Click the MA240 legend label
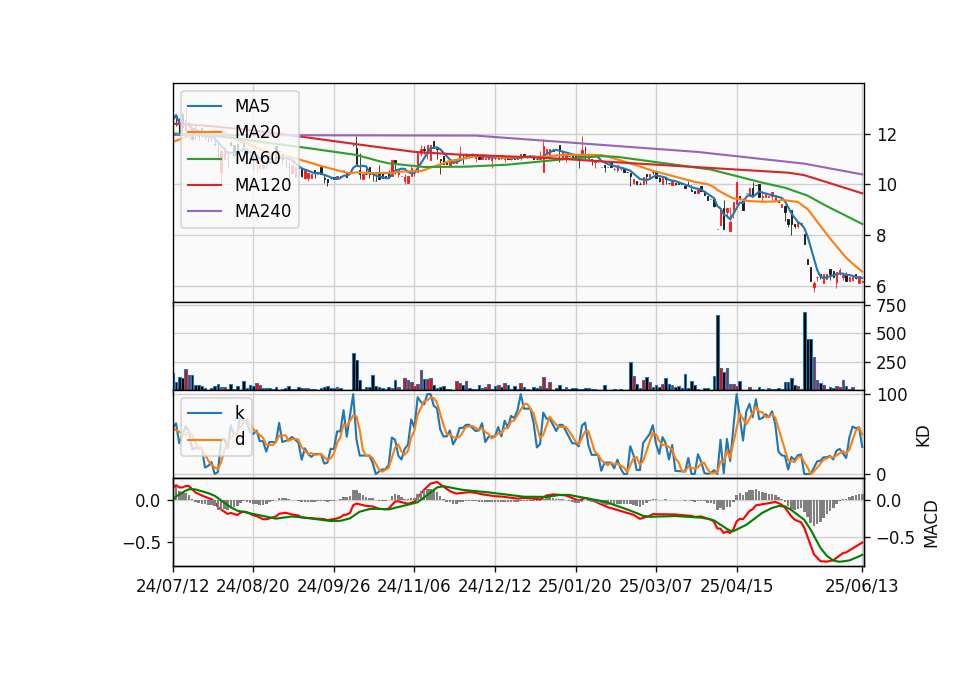Image resolution: width=960 pixels, height=690 pixels. pyautogui.click(x=263, y=211)
